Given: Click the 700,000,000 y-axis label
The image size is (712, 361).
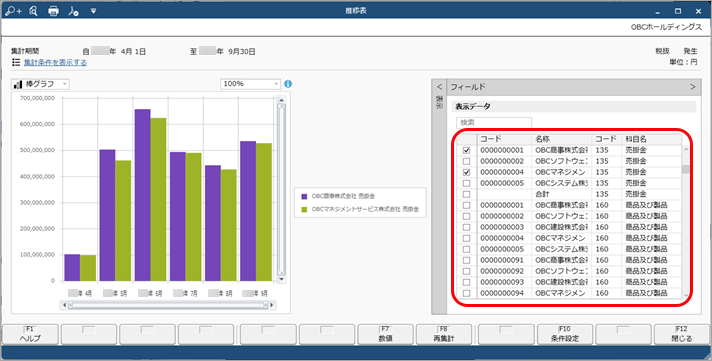Looking at the screenshot, I should tap(37, 98).
